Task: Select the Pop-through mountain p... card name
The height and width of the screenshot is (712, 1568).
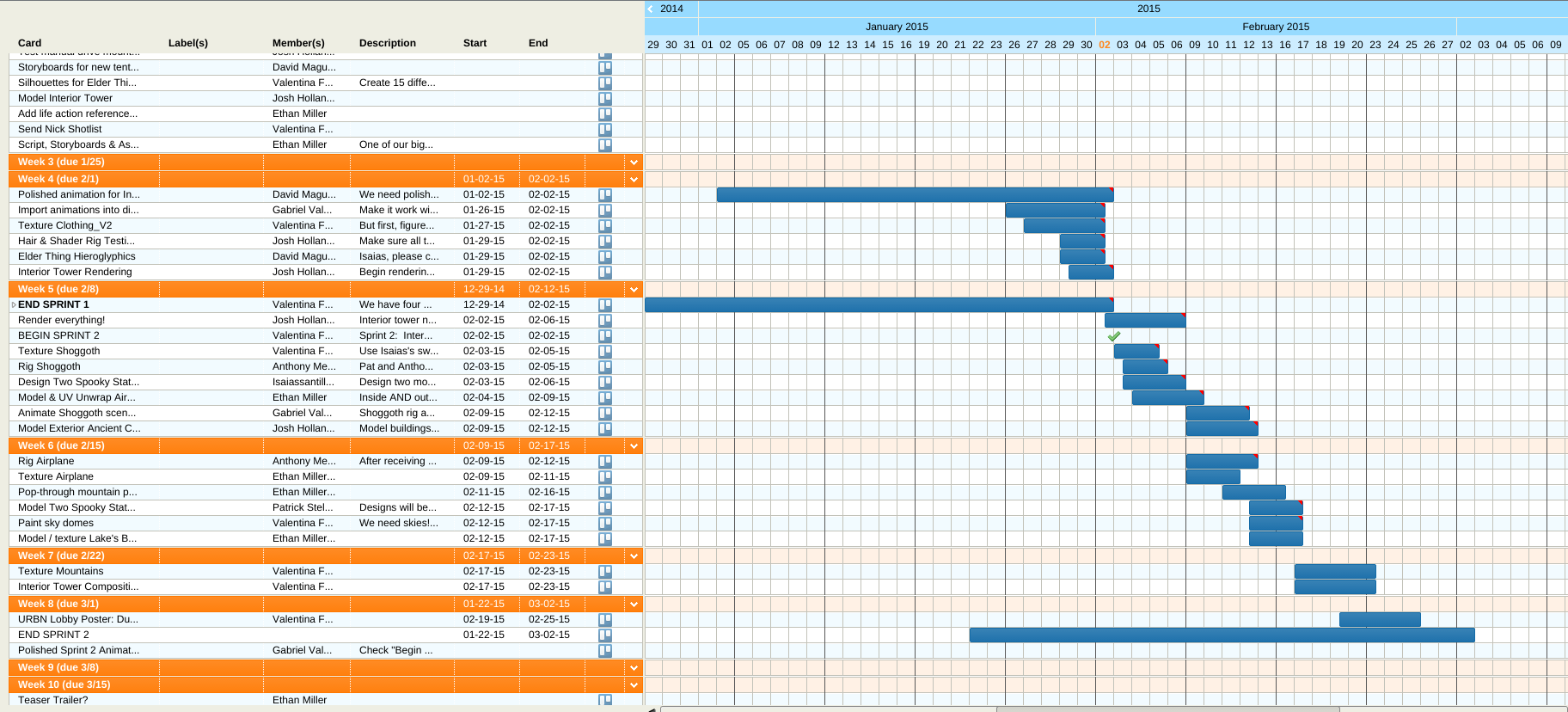Action: coord(77,492)
